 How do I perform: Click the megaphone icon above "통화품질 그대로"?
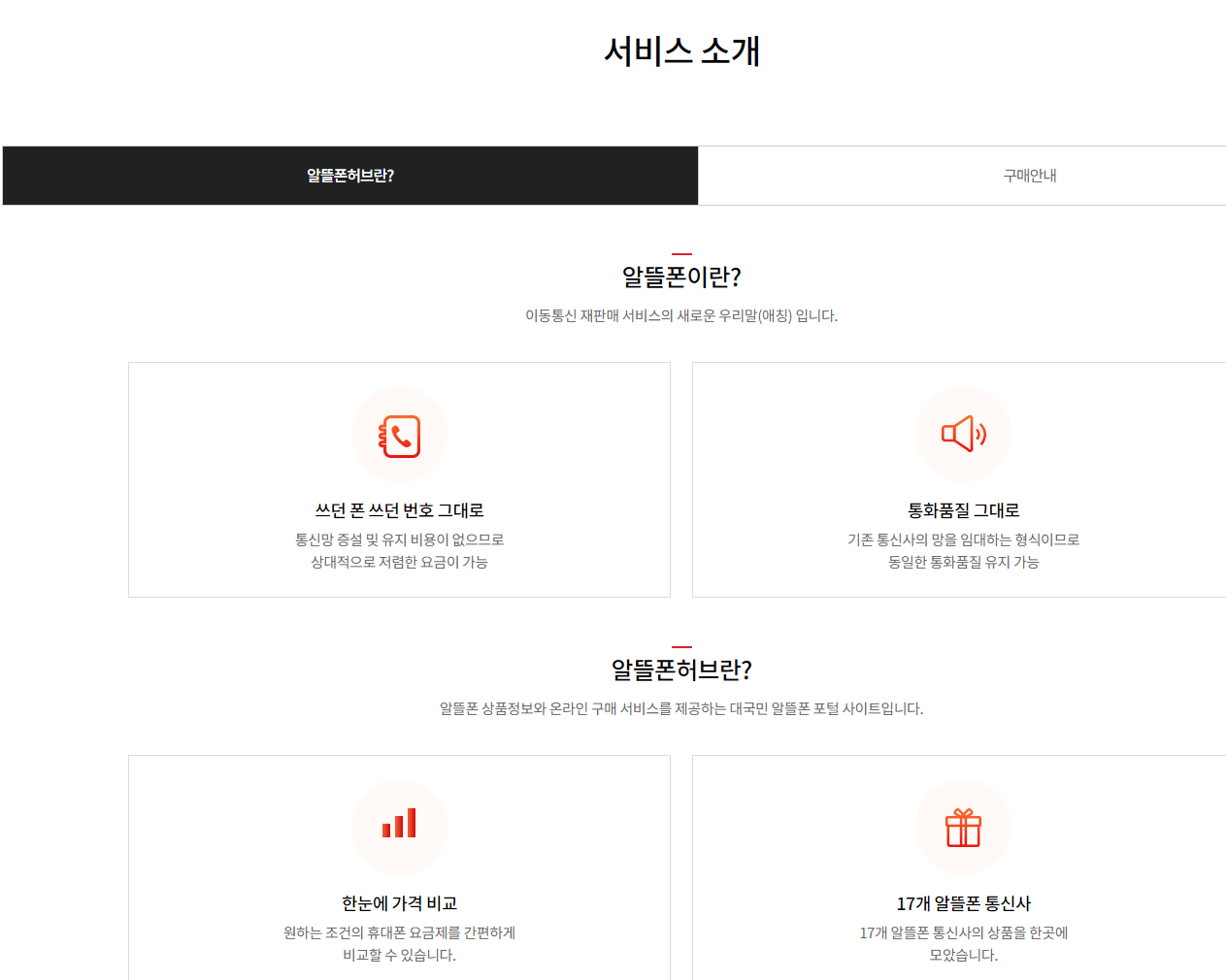point(963,434)
